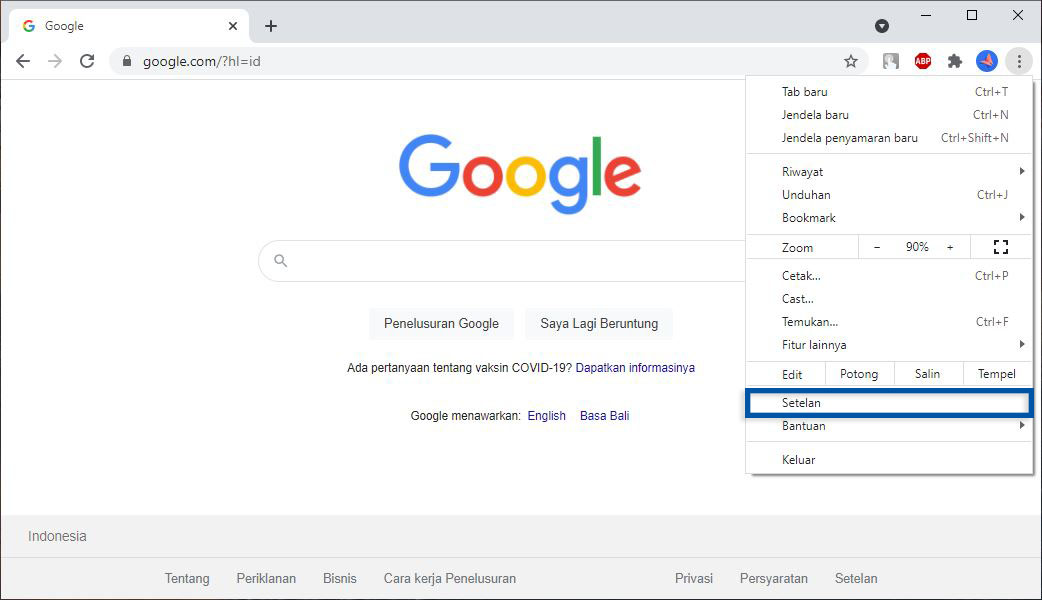Open Jendela penyamaran baru
This screenshot has width=1042, height=600.
click(851, 137)
